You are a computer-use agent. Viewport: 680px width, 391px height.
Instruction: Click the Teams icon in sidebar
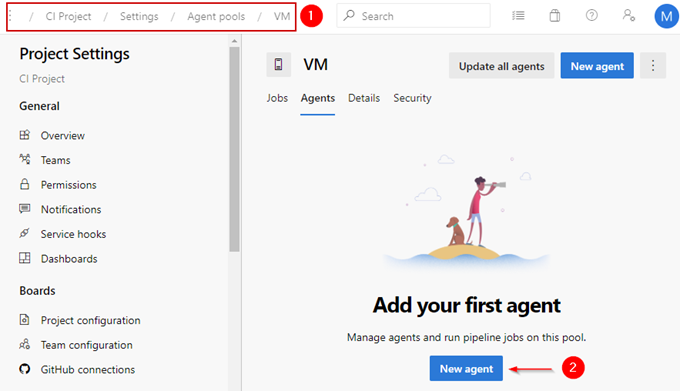[25, 159]
